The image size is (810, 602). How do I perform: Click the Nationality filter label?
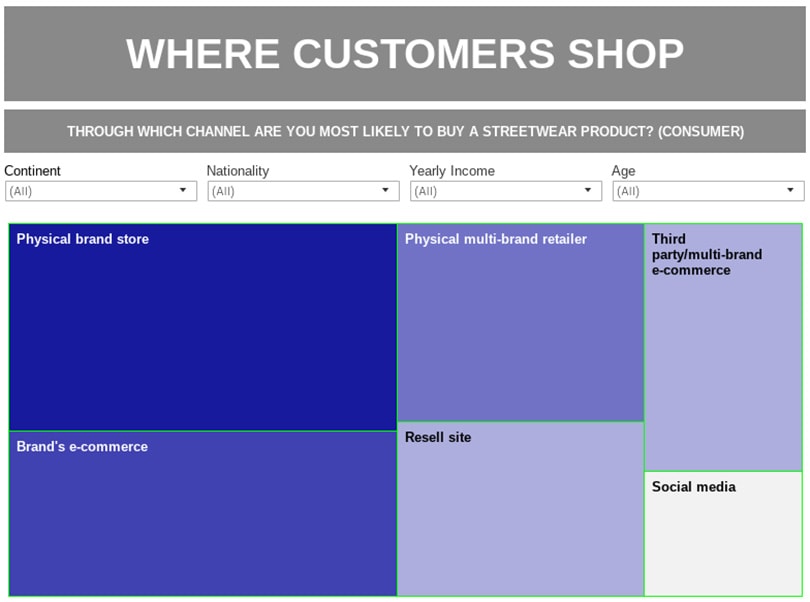(x=238, y=171)
